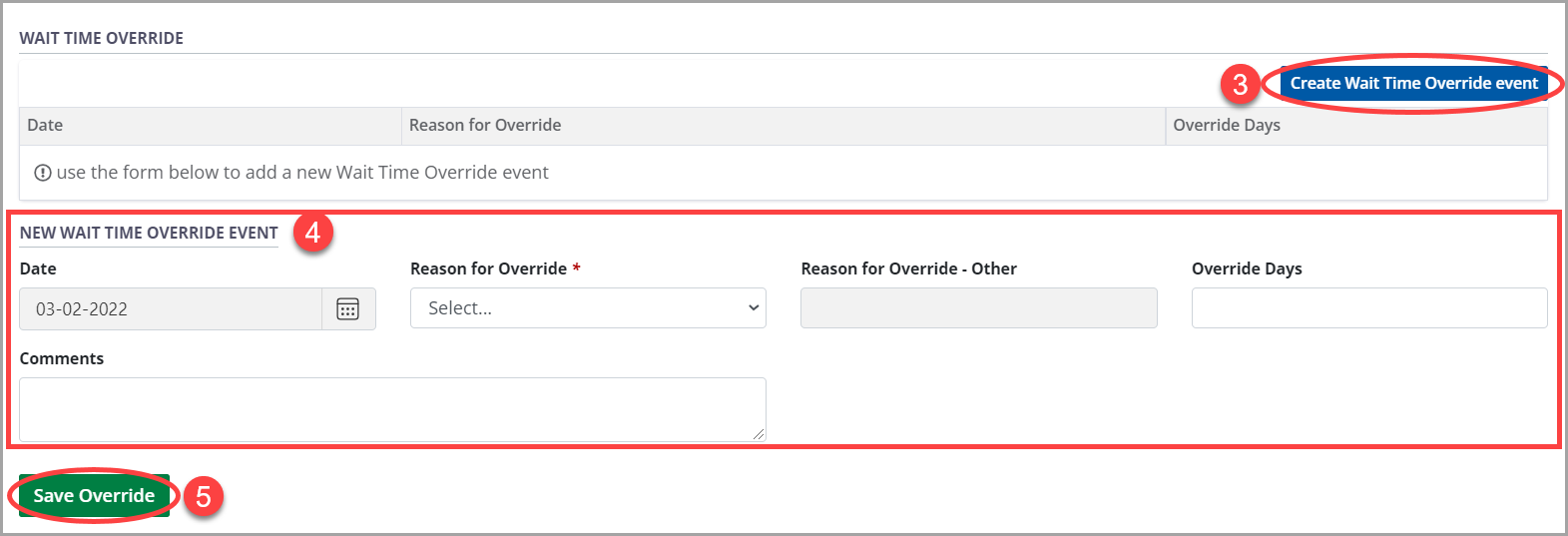This screenshot has width=1568, height=536.
Task: Click the info icon beside the empty table message
Action: coord(43,173)
